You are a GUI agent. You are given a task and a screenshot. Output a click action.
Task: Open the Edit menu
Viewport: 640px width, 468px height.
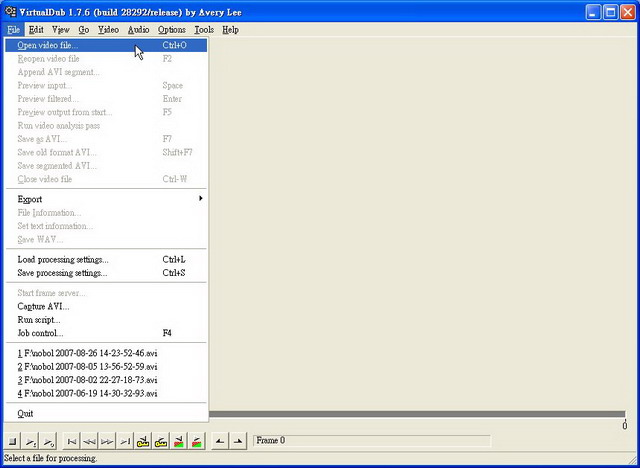(36, 30)
